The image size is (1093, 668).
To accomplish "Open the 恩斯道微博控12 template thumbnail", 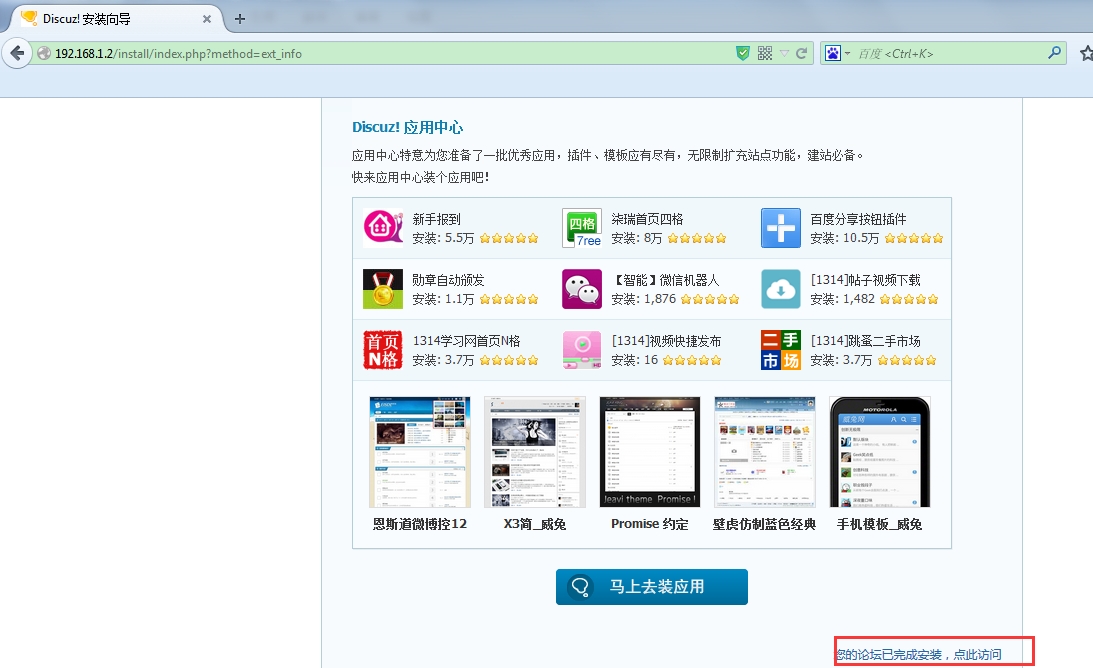I will 420,452.
